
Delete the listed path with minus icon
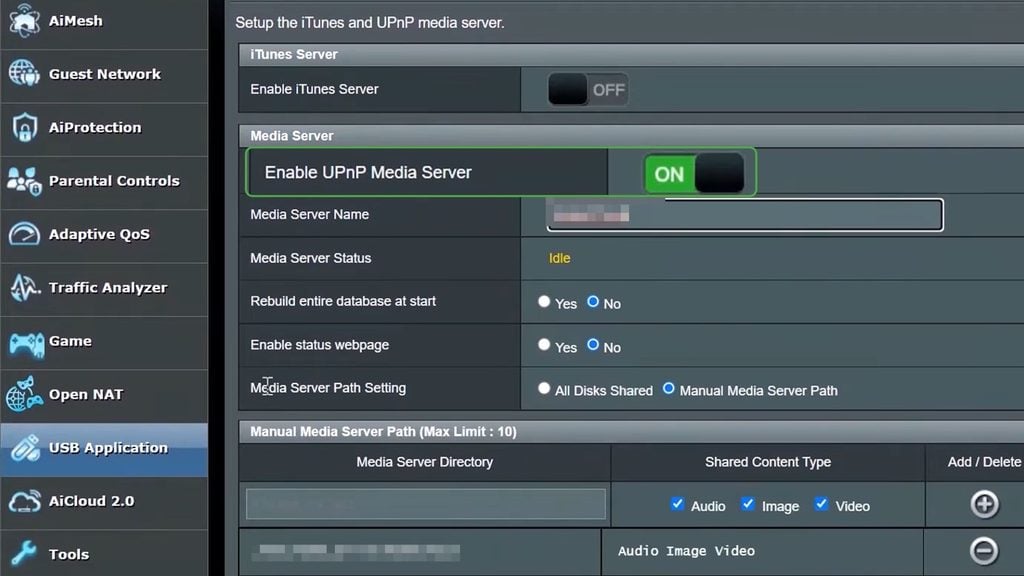tap(984, 551)
